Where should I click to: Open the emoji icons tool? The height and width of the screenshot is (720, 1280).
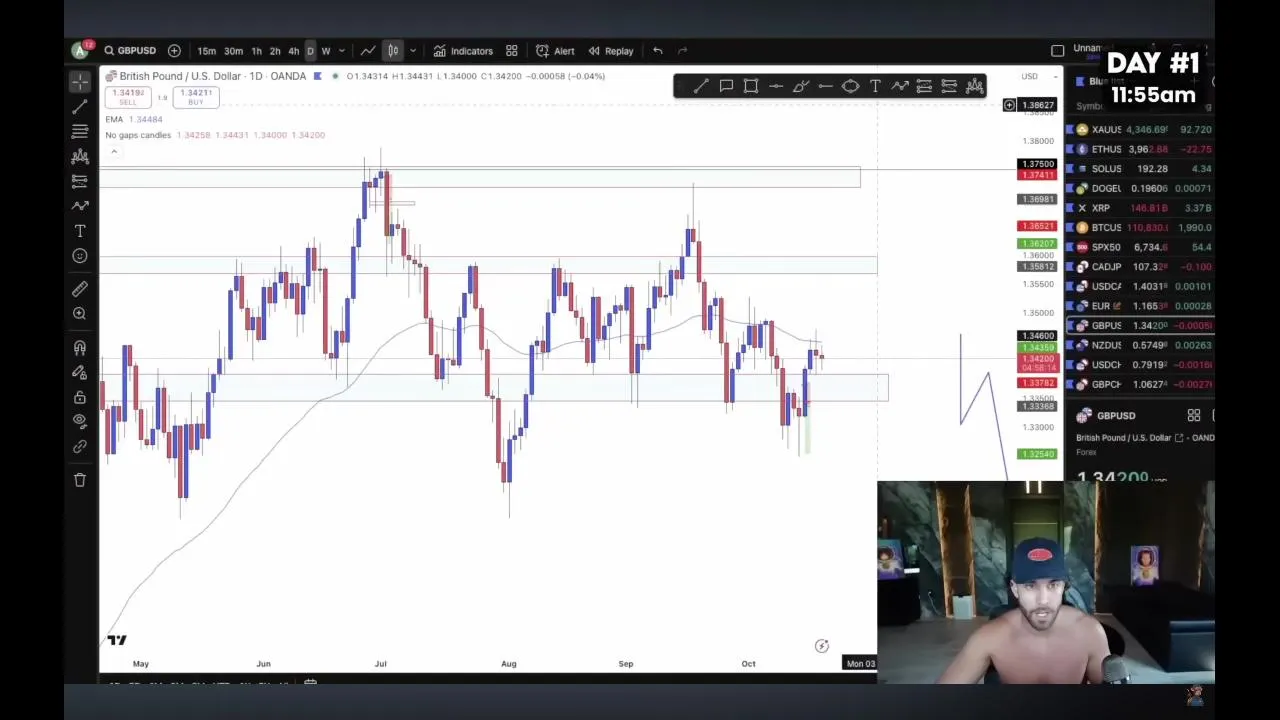80,256
